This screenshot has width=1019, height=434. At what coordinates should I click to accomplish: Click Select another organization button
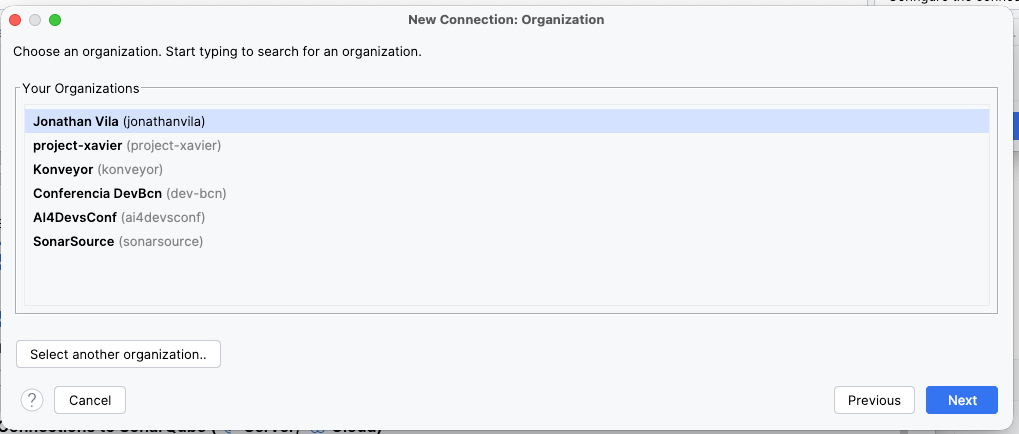coord(118,354)
